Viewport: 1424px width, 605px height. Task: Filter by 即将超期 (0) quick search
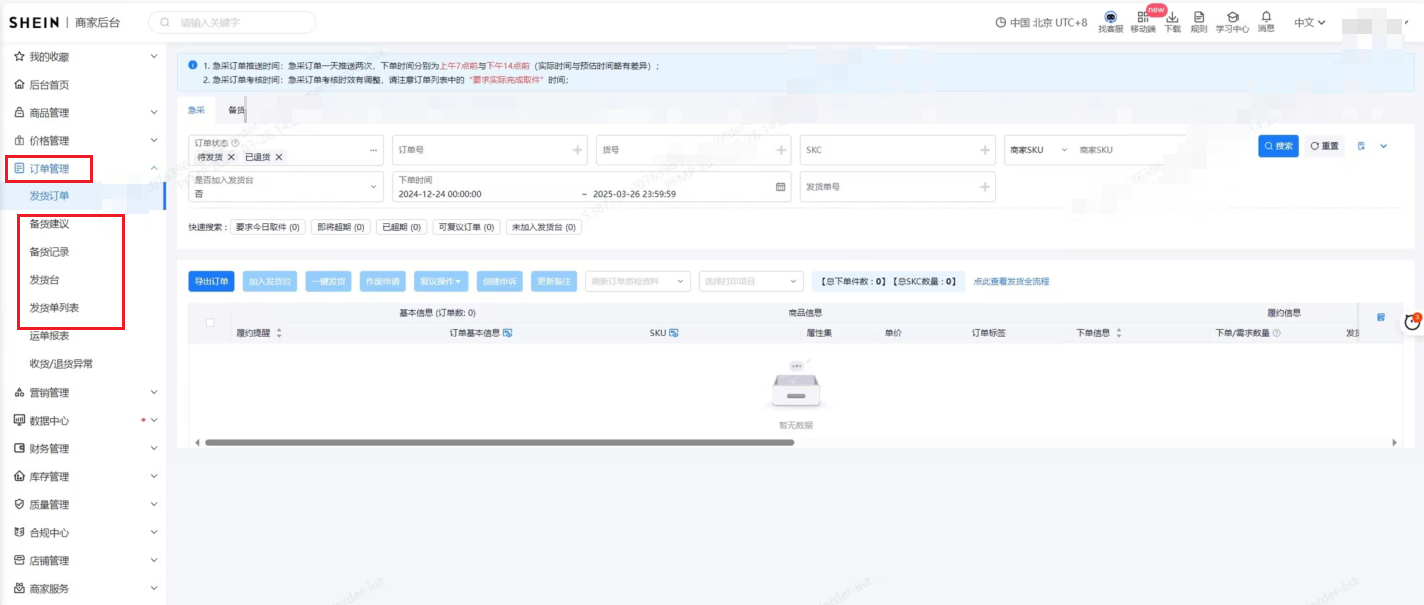pos(341,227)
